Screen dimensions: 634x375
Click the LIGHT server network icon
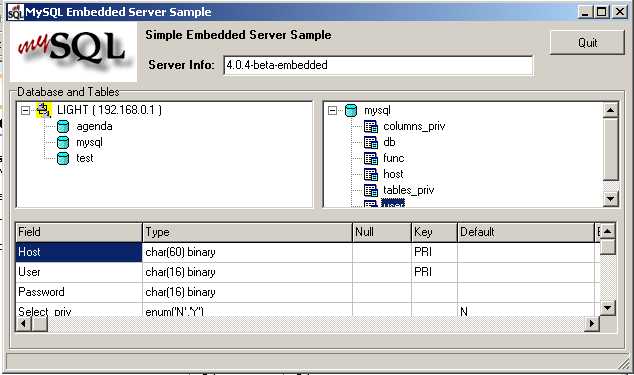click(x=44, y=110)
